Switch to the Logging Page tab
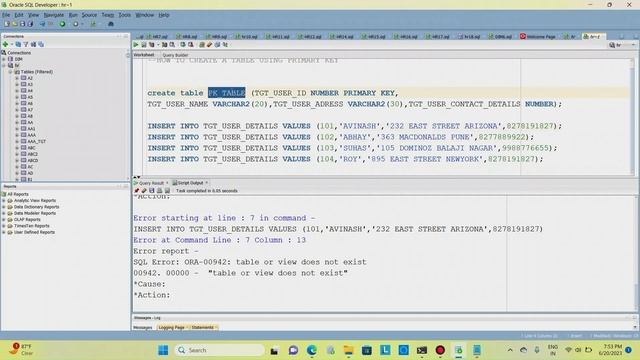Viewport: 640px width, 360px height. pyautogui.click(x=172, y=327)
